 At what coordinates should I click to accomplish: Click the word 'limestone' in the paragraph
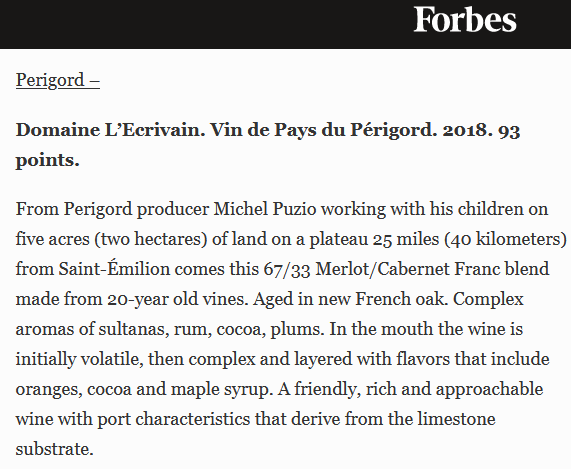(456, 419)
